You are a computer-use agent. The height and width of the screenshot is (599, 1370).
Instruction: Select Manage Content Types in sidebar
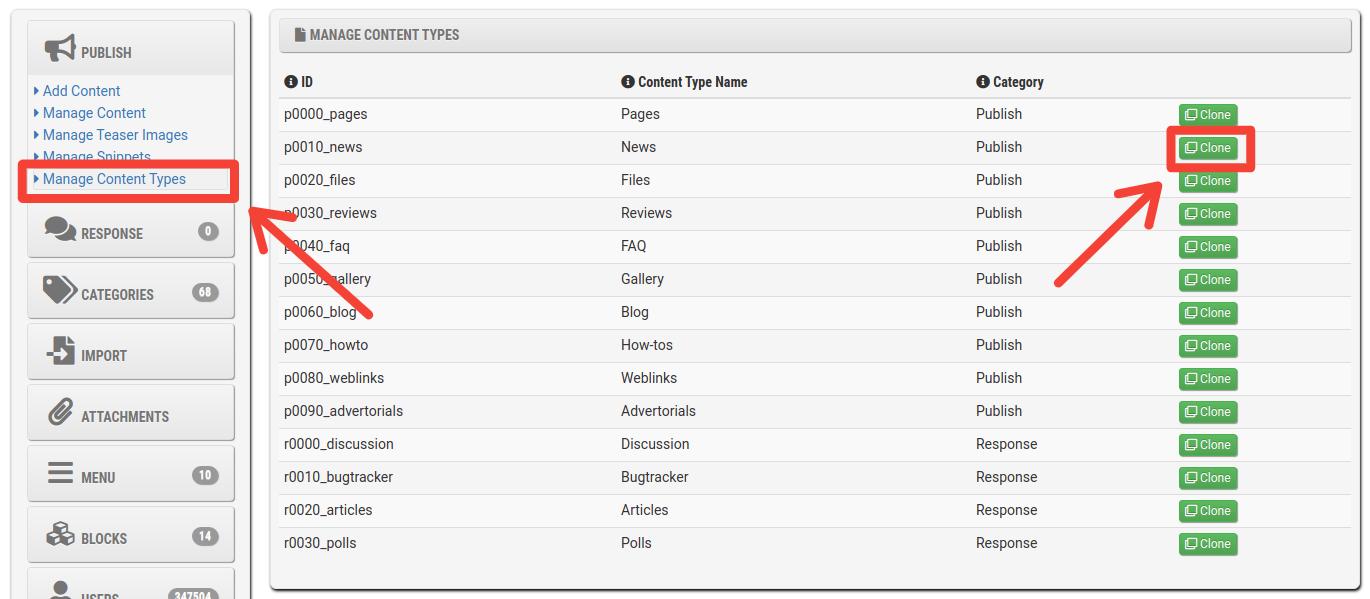[x=114, y=179]
